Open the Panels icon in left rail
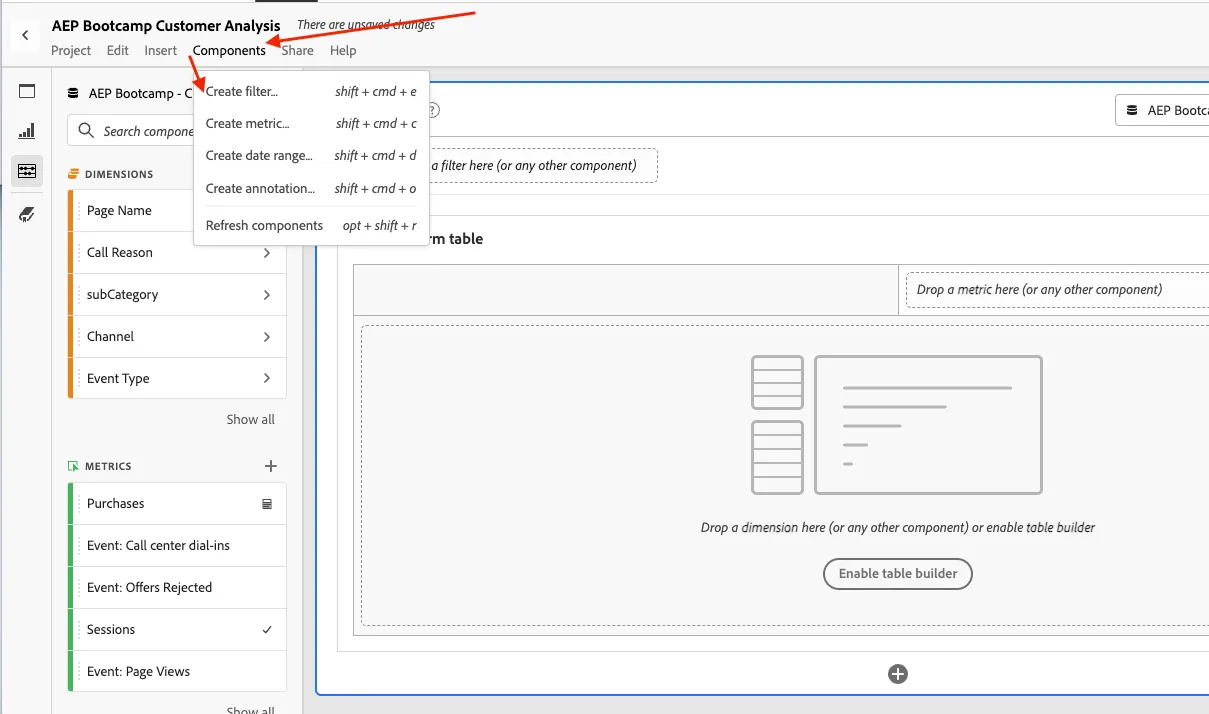This screenshot has height=714, width=1209. (x=27, y=91)
